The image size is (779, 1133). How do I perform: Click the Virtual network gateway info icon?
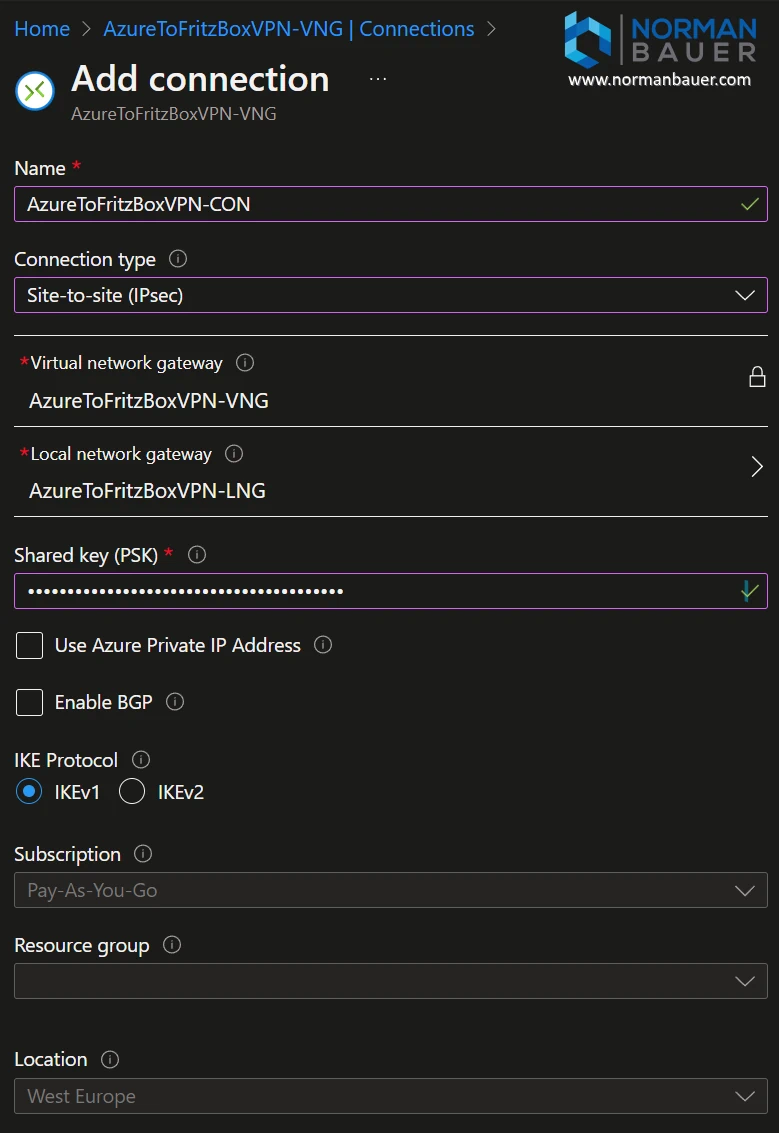[245, 363]
